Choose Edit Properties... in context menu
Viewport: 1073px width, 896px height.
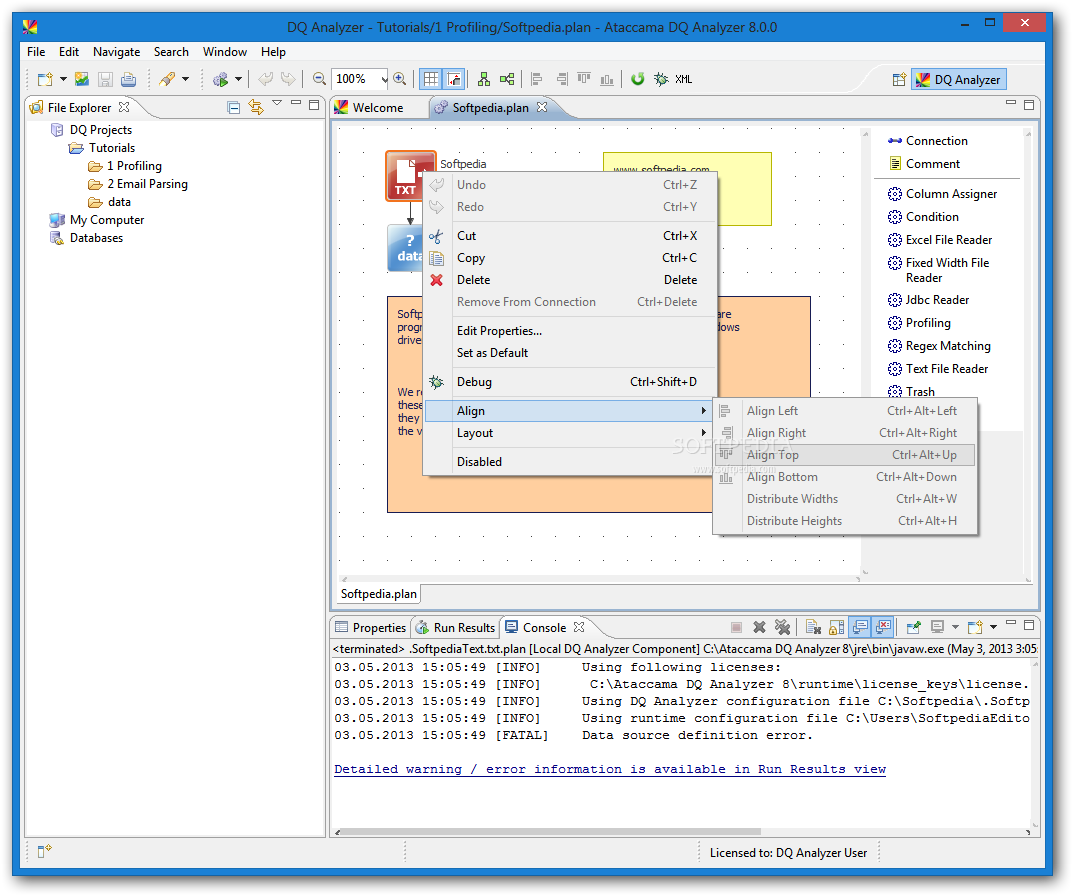569,331
